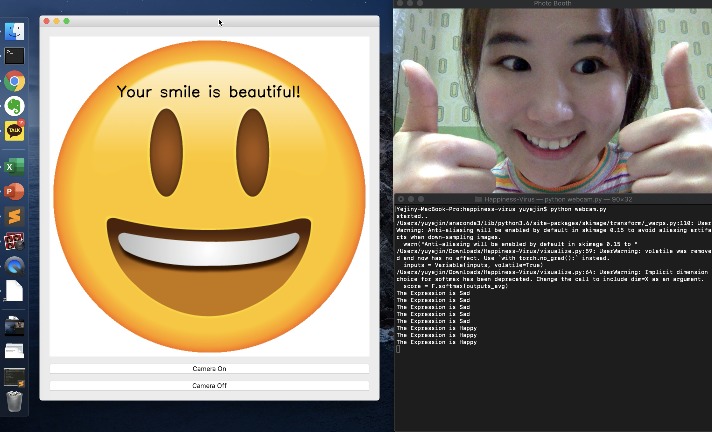Open the minimized dark window thumbnail above Trash
Viewport: 712px width, 432px height.
tap(15, 377)
